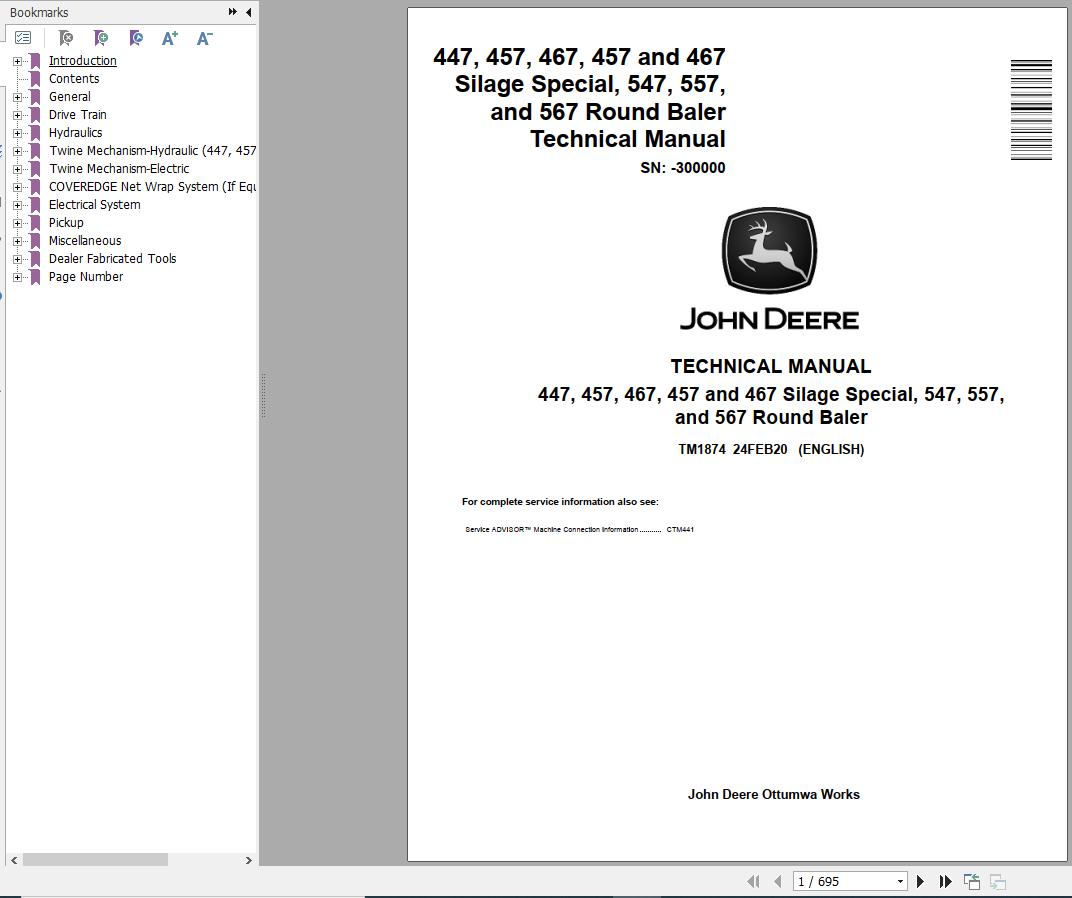Click the set bookmark destination icon
Screen dimensions: 1072x898
tap(135, 38)
